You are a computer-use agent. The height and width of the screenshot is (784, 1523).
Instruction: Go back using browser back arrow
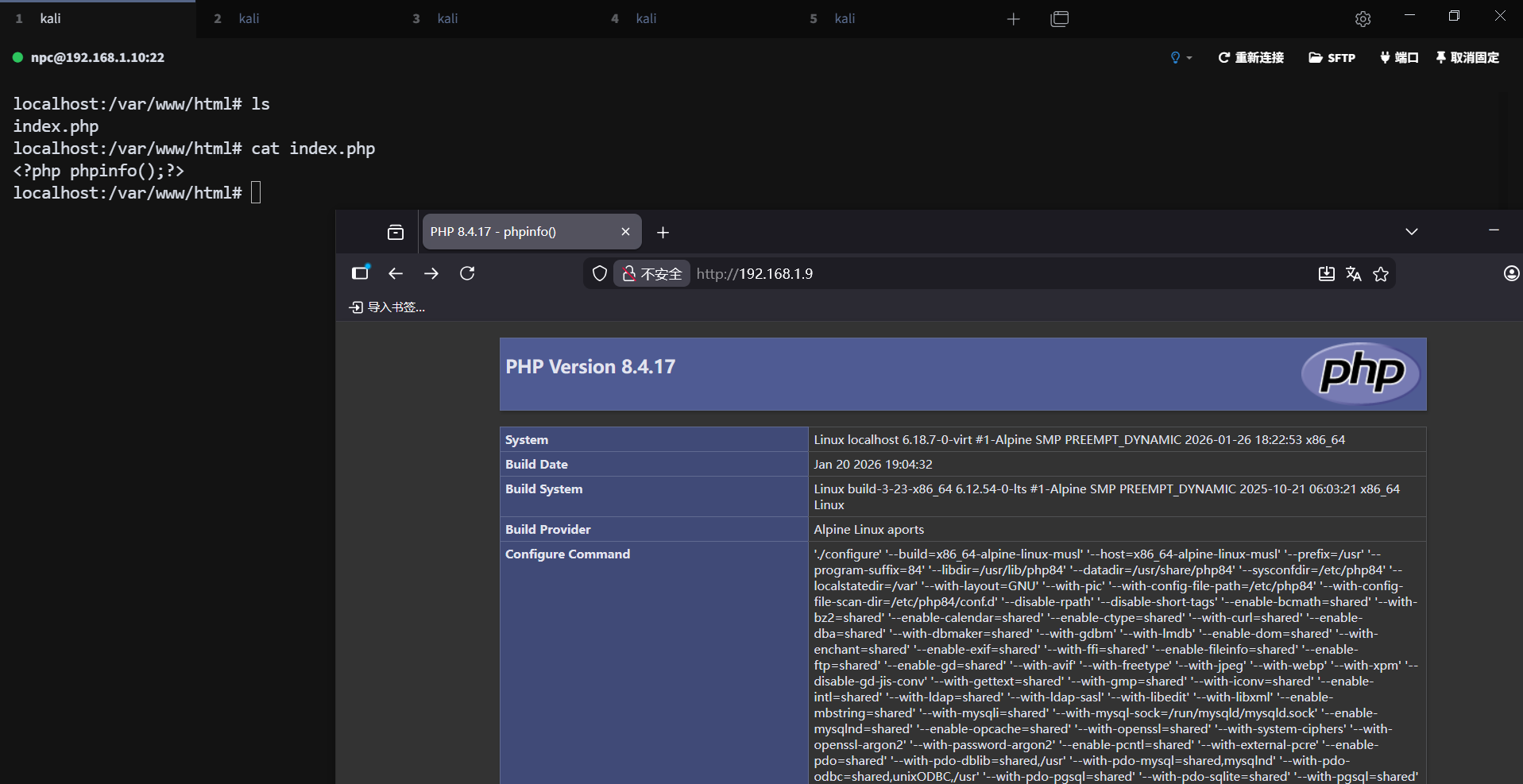point(396,273)
